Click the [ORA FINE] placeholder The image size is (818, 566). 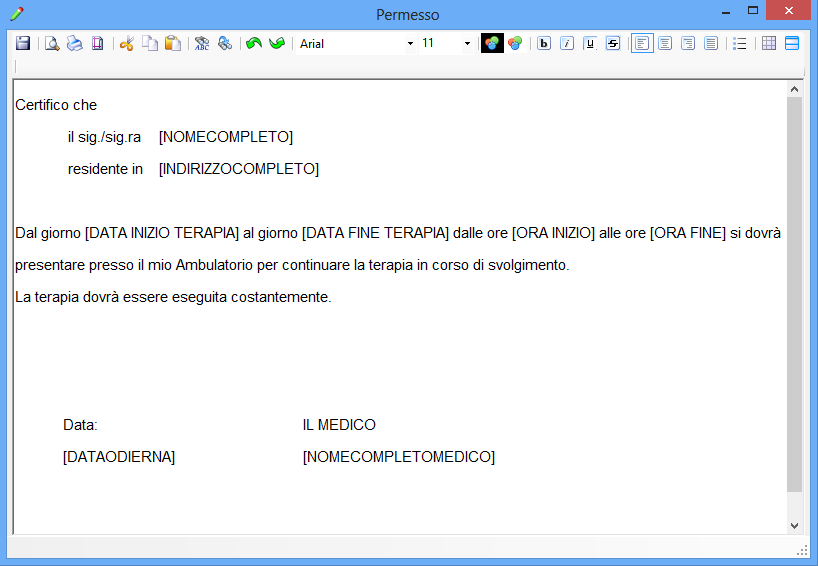tap(688, 233)
